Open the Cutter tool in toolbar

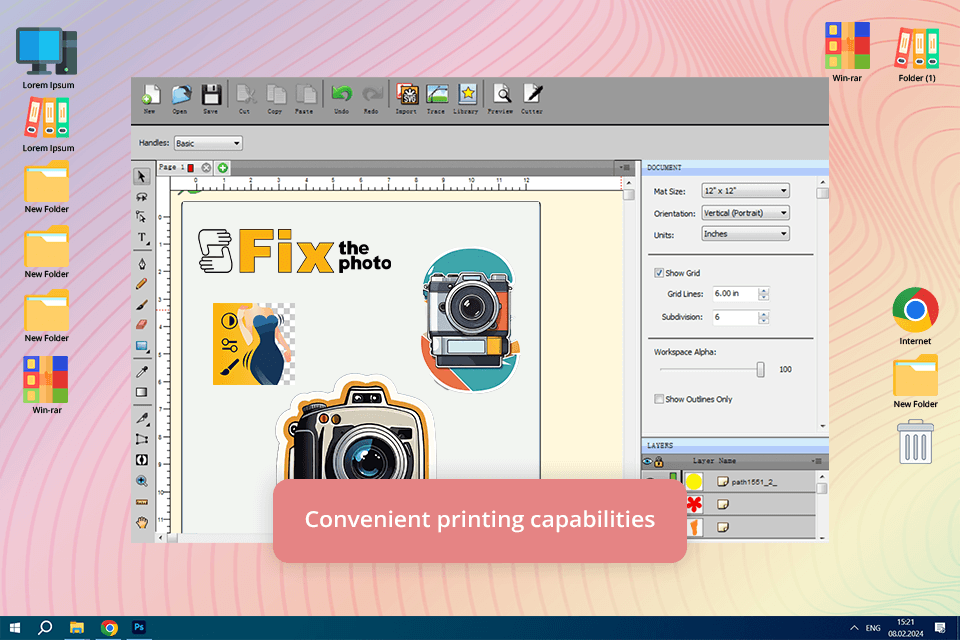tap(532, 98)
